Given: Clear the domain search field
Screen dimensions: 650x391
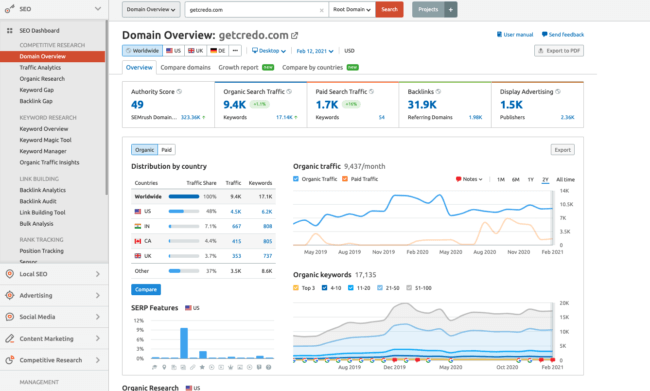Looking at the screenshot, I should [322, 10].
